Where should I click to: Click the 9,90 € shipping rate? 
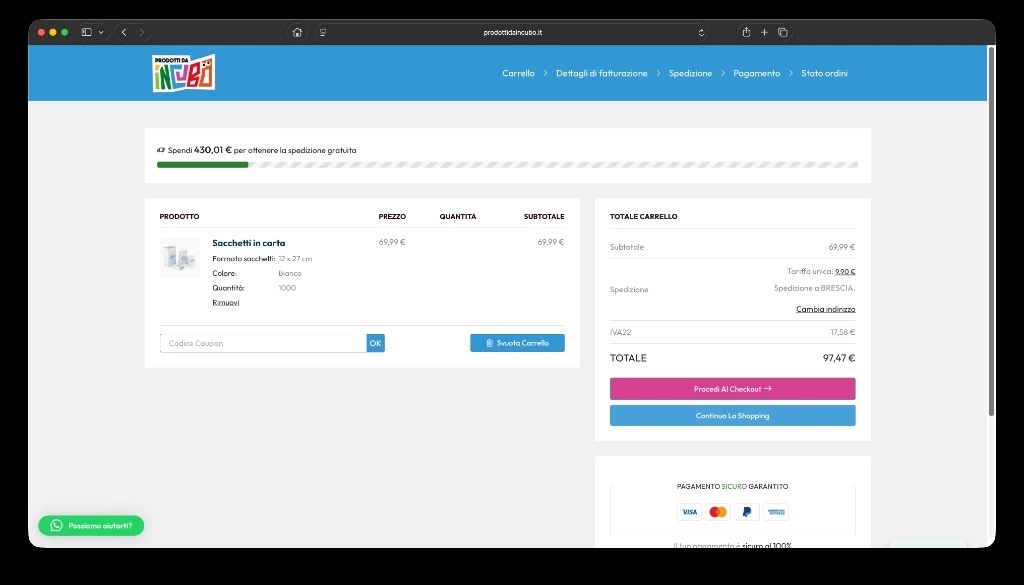pyautogui.click(x=845, y=271)
